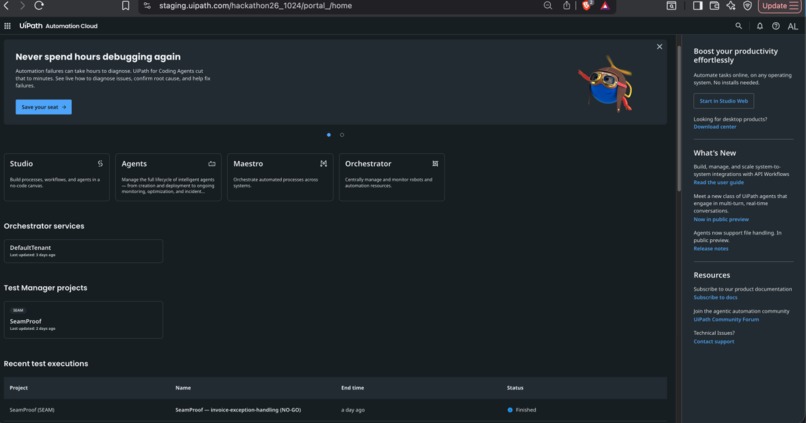This screenshot has width=806, height=423.
Task: Open the Maestro card
Action: click(280, 177)
